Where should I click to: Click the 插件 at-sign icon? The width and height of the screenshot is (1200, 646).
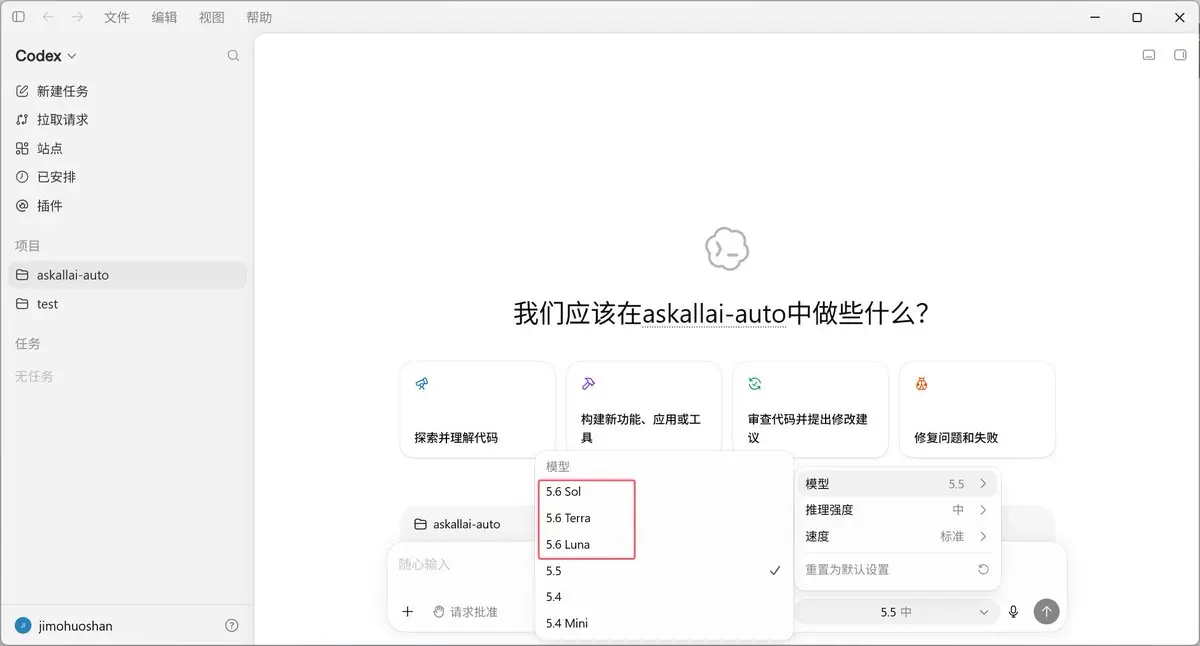coord(22,206)
